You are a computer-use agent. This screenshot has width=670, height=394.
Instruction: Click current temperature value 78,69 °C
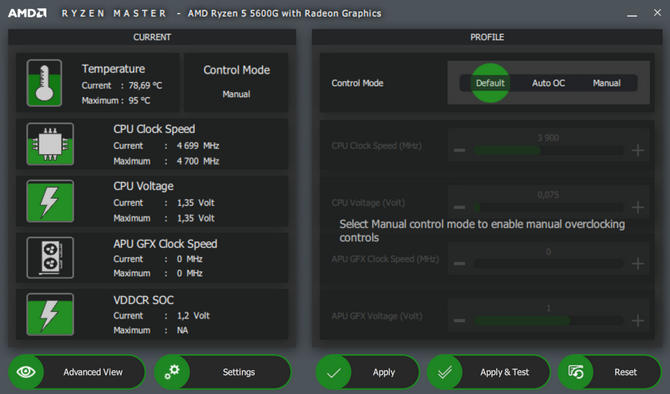pos(145,85)
